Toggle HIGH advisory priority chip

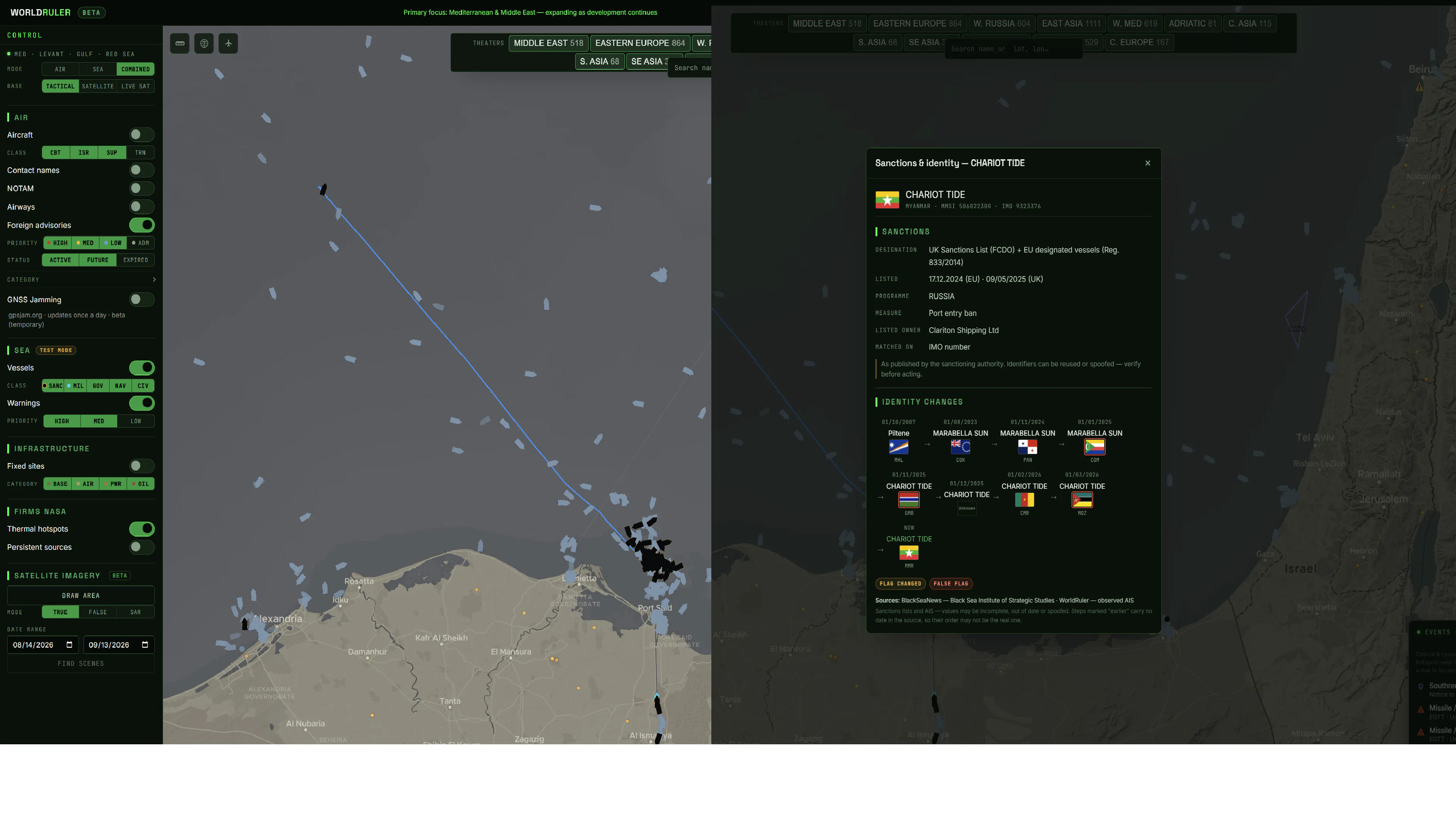[57, 243]
